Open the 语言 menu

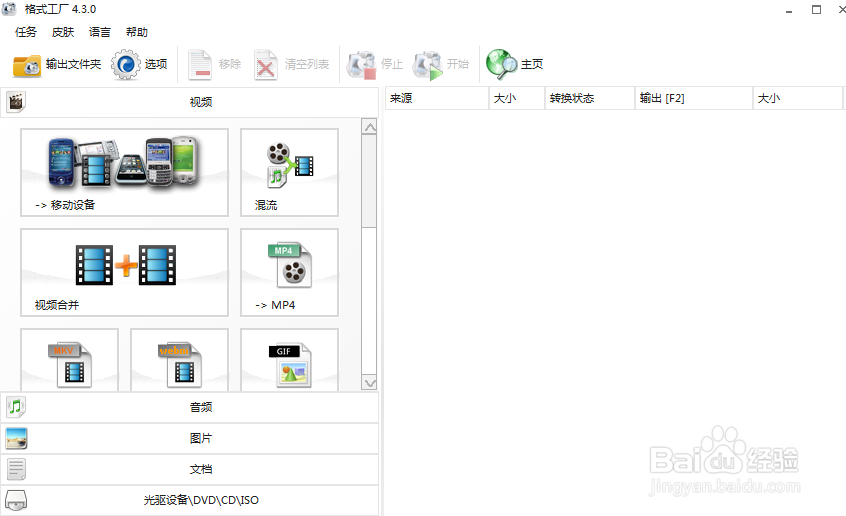pos(99,32)
